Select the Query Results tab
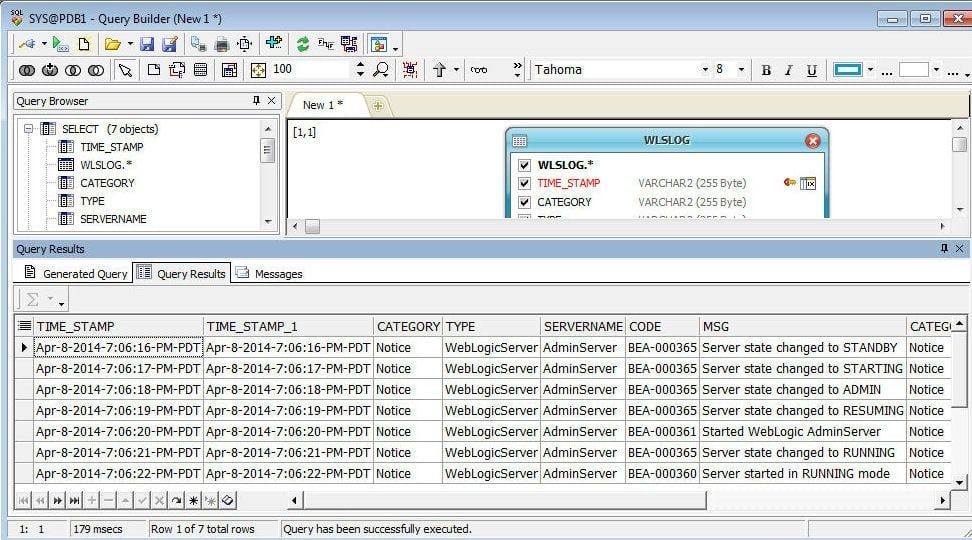Viewport: 972px width, 540px height. pos(181,273)
